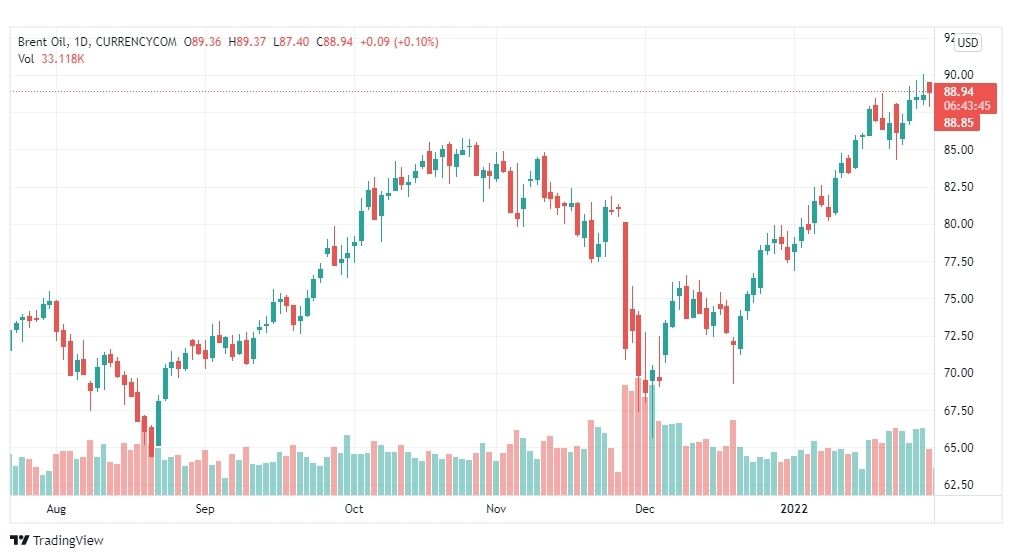The width and height of the screenshot is (1012, 558).
Task: Click the CURRENCYCOM exchange label
Action: (x=136, y=42)
